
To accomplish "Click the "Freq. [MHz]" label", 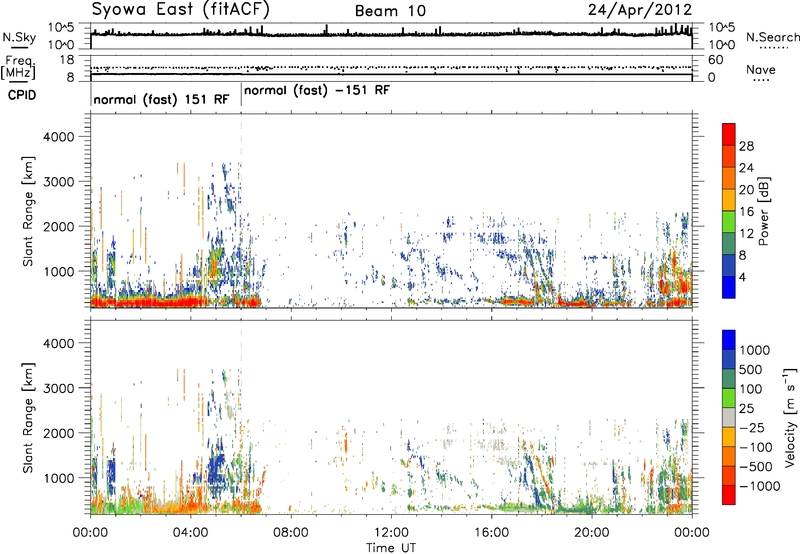I will (x=18, y=67).
